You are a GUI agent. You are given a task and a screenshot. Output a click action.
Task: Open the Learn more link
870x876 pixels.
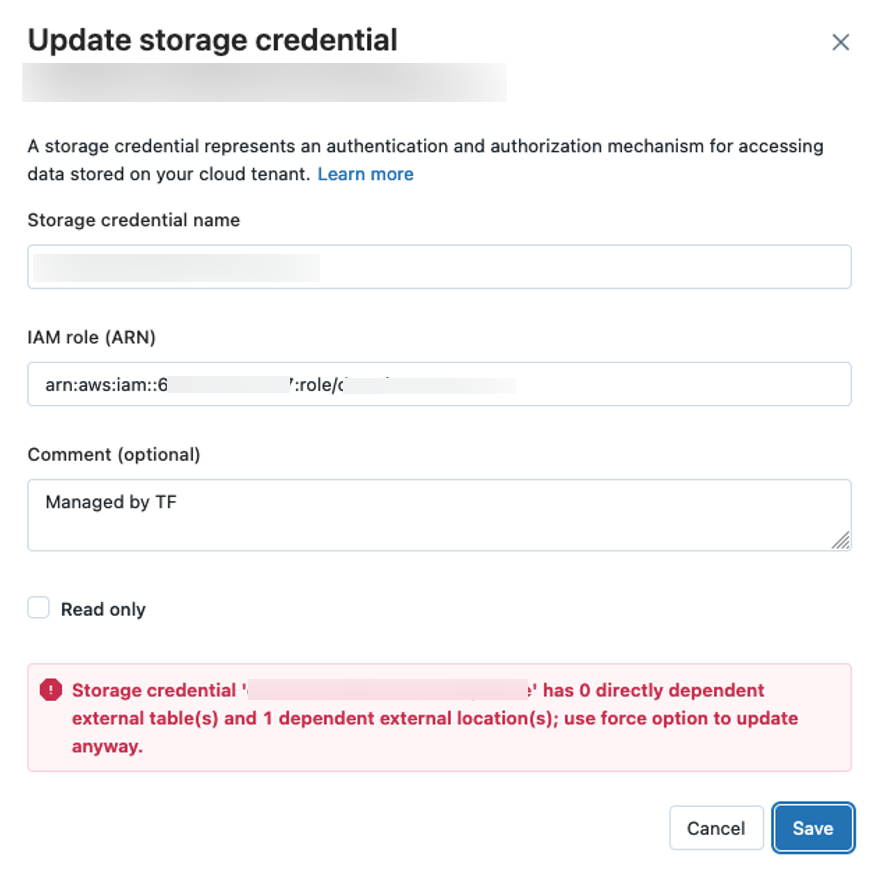pos(365,174)
